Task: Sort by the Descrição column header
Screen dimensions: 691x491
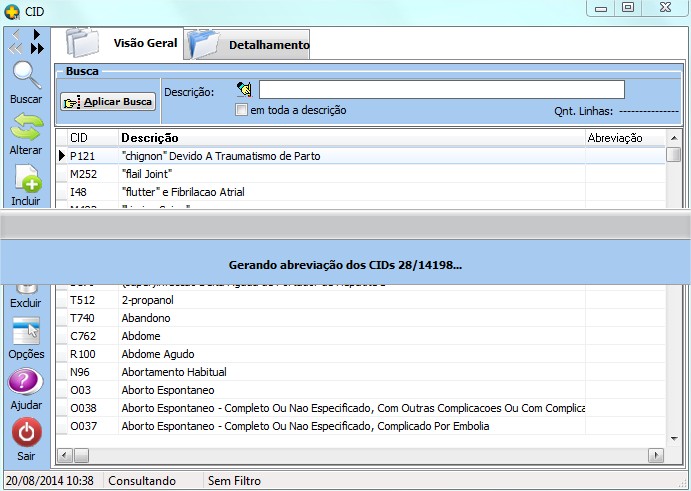Action: click(350, 137)
